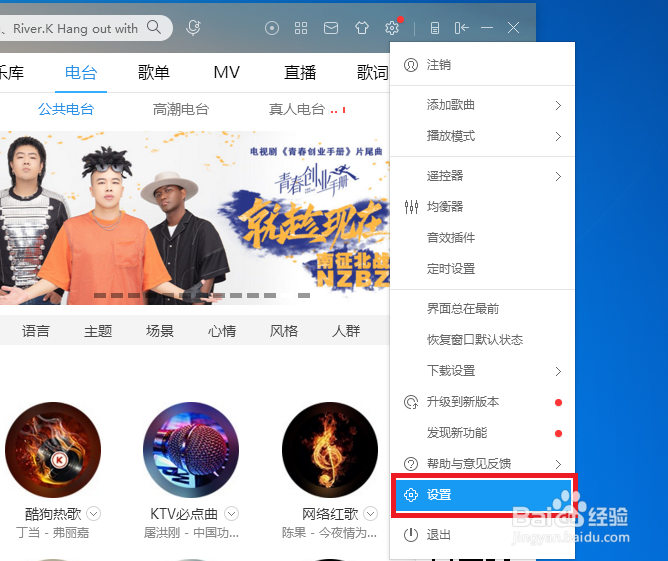Switch to the 歌单 tab
This screenshot has height=561, width=668.
[x=154, y=72]
